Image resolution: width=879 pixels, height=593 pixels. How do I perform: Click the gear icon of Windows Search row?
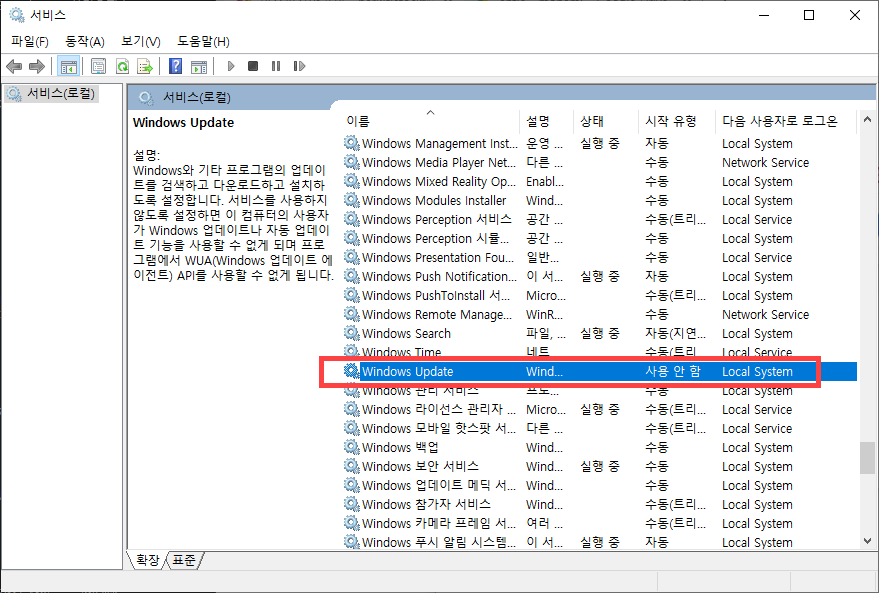point(351,333)
